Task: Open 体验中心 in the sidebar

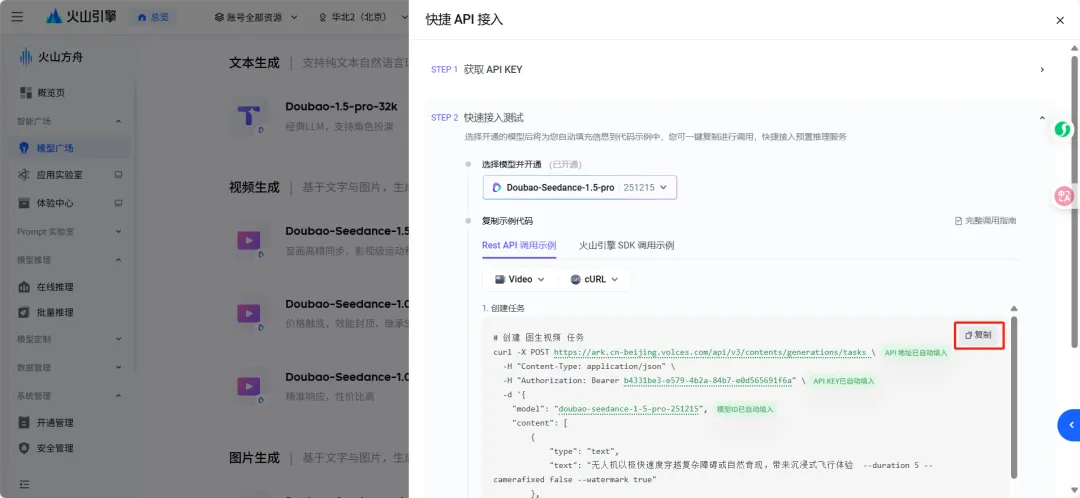Action: [55, 203]
